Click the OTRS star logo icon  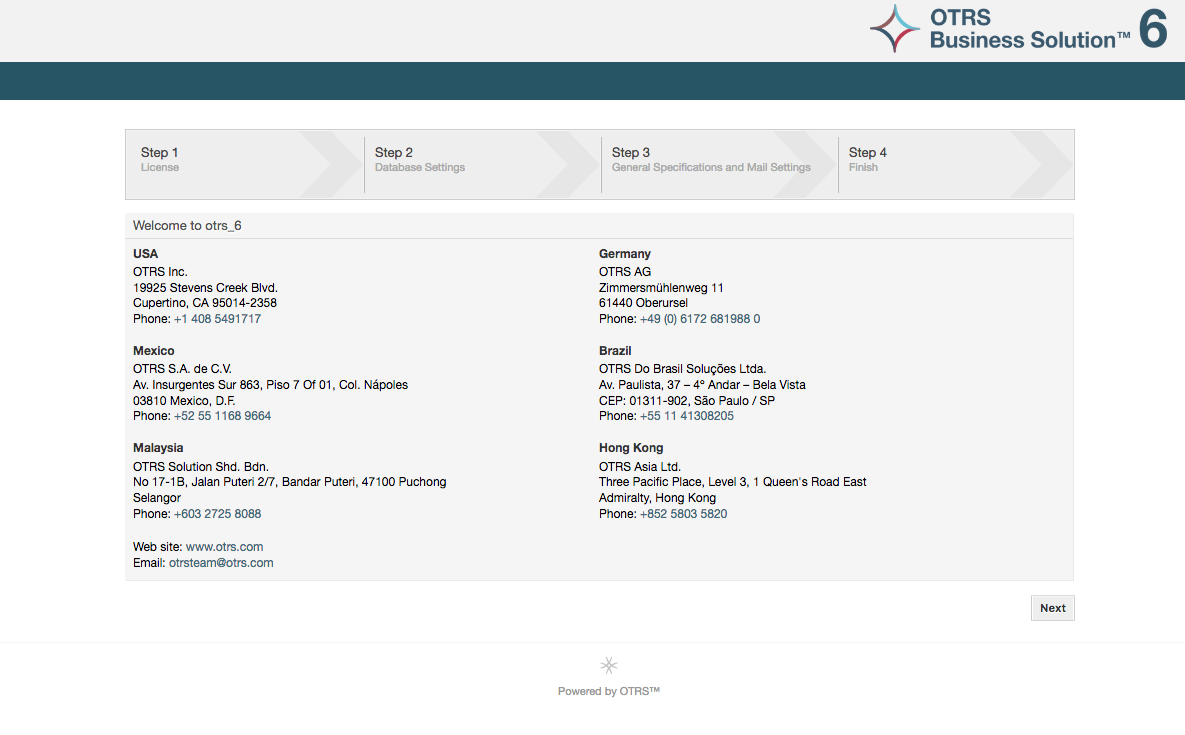click(x=894, y=29)
